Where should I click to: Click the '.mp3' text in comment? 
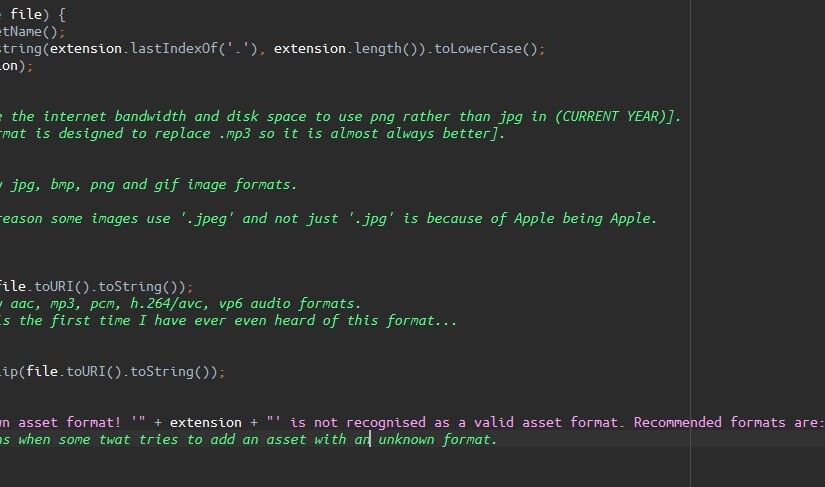[234, 134]
